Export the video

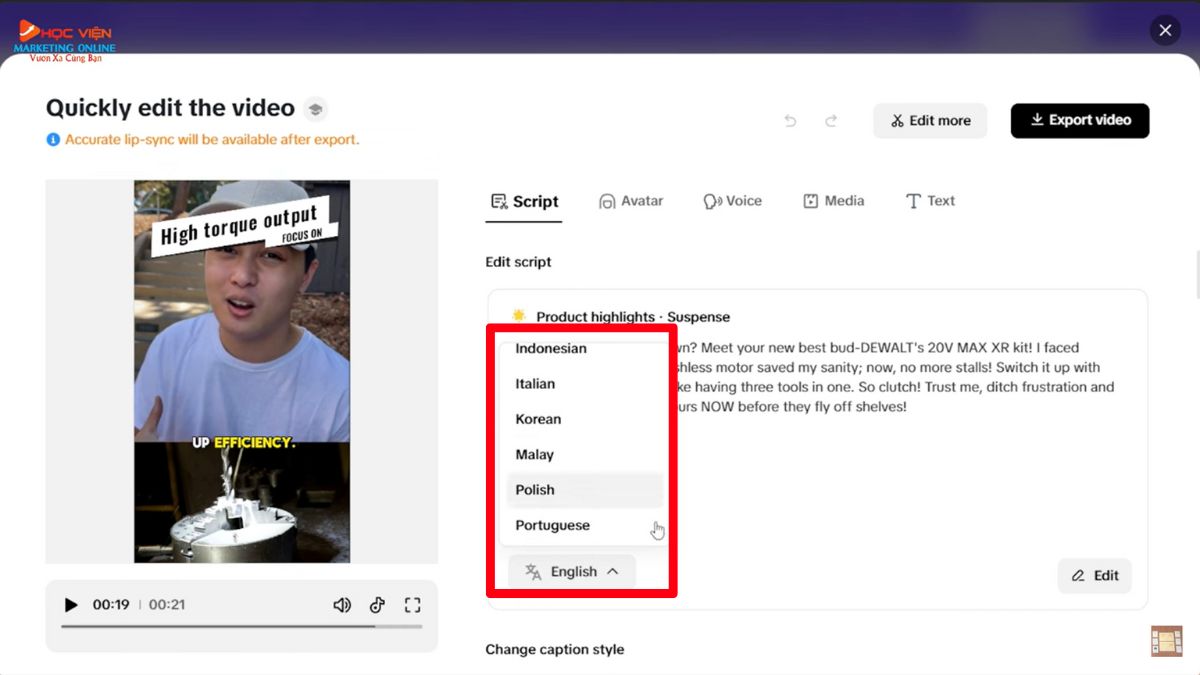click(1080, 120)
